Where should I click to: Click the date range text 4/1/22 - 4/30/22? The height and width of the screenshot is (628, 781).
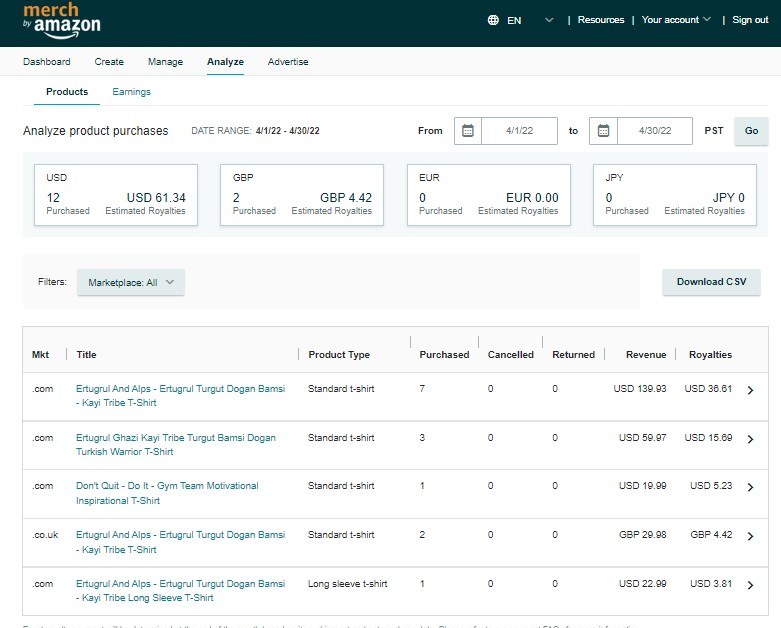(287, 131)
